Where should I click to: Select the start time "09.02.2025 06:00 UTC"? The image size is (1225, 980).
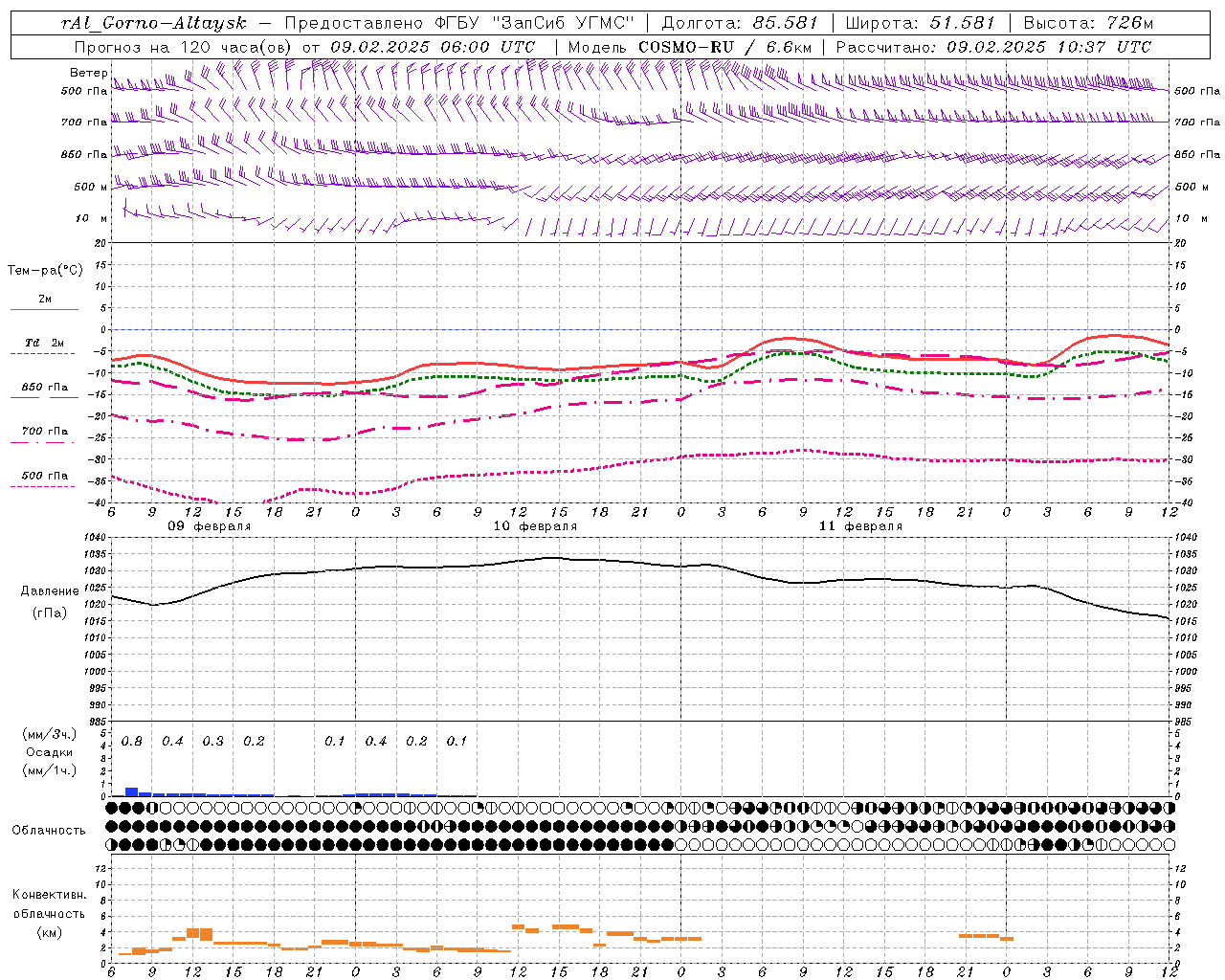433,47
